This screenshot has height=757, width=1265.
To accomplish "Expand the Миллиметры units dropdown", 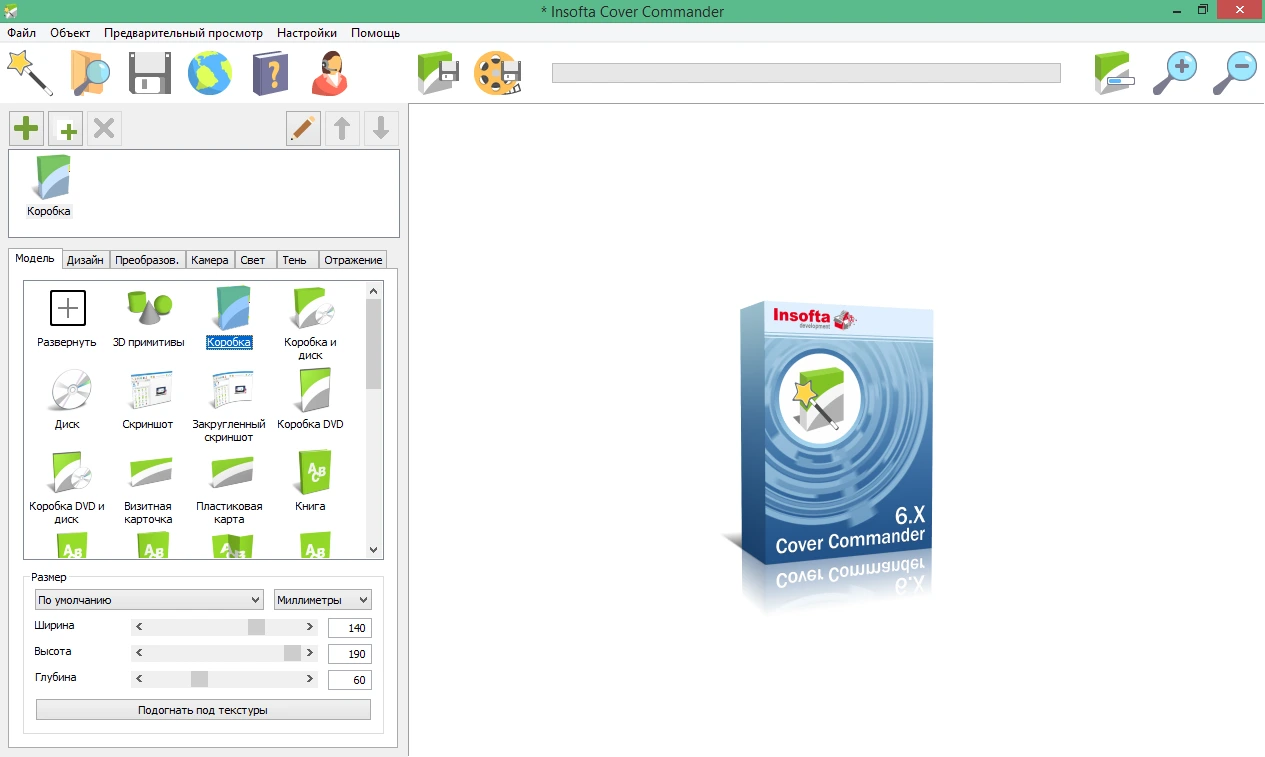I will 323,600.
